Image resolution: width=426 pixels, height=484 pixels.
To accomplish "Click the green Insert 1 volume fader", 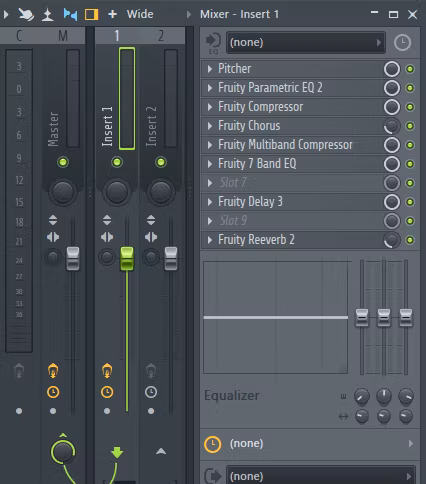I will 127,258.
